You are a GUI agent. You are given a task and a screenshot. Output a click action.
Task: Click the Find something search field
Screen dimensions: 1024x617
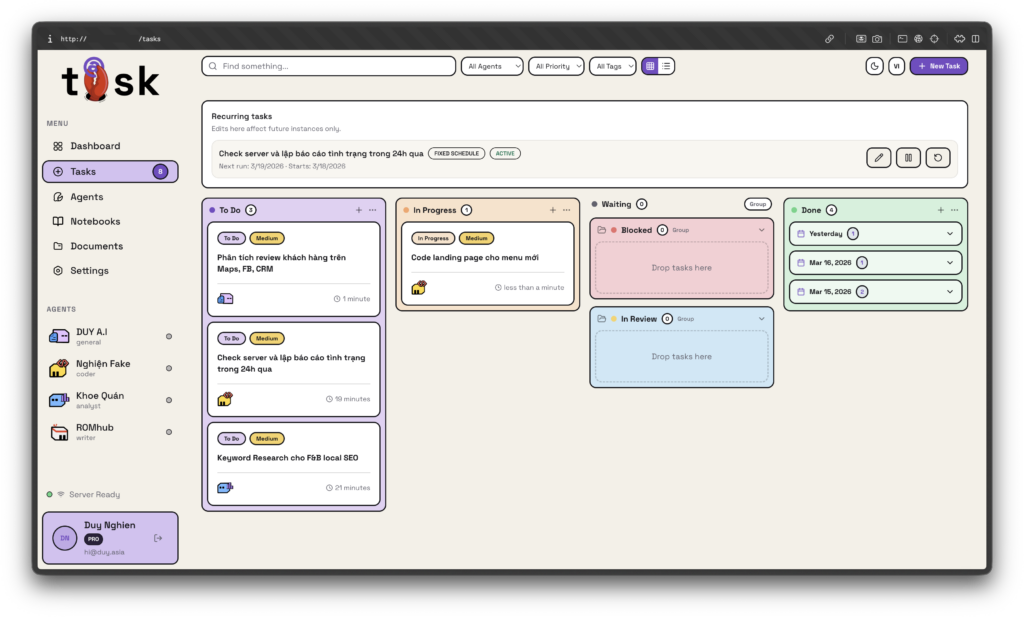pos(330,66)
